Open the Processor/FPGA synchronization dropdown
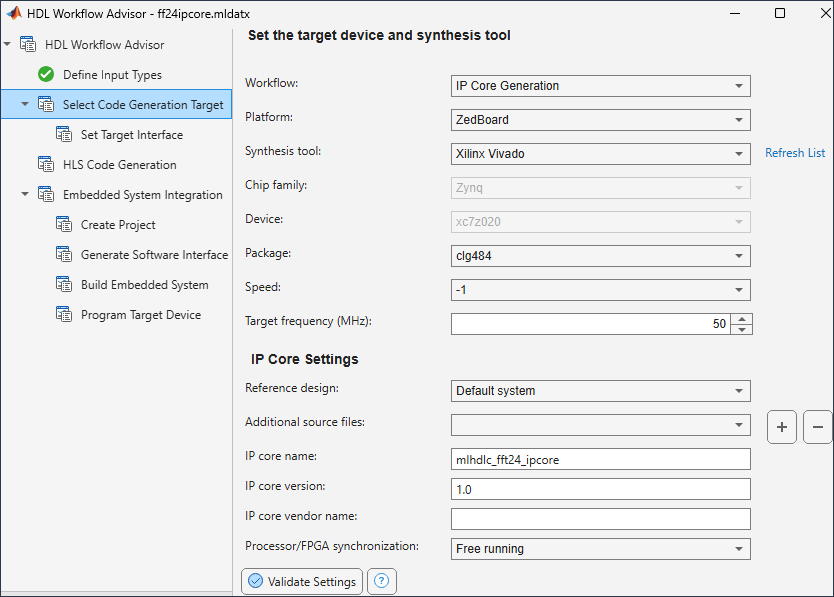The width and height of the screenshot is (834, 597). coord(601,549)
